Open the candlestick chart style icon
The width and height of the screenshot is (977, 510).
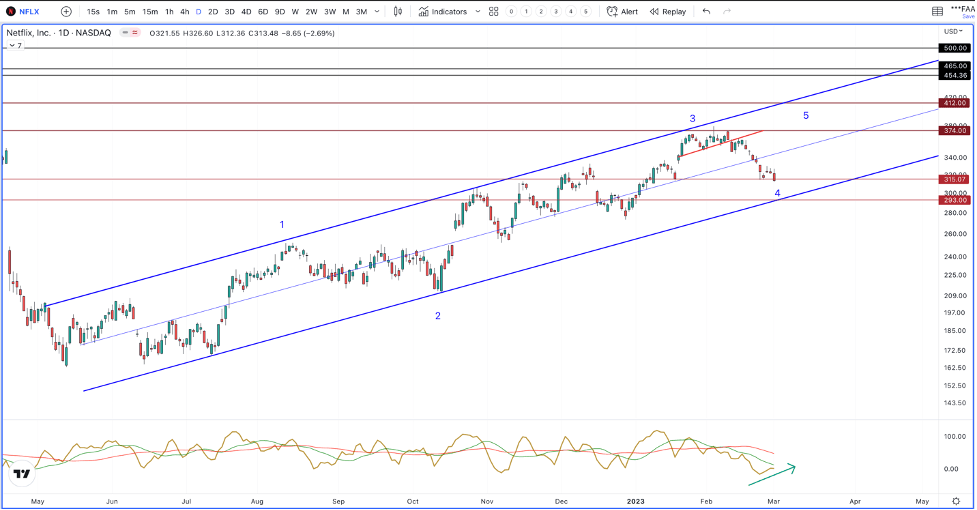(398, 11)
